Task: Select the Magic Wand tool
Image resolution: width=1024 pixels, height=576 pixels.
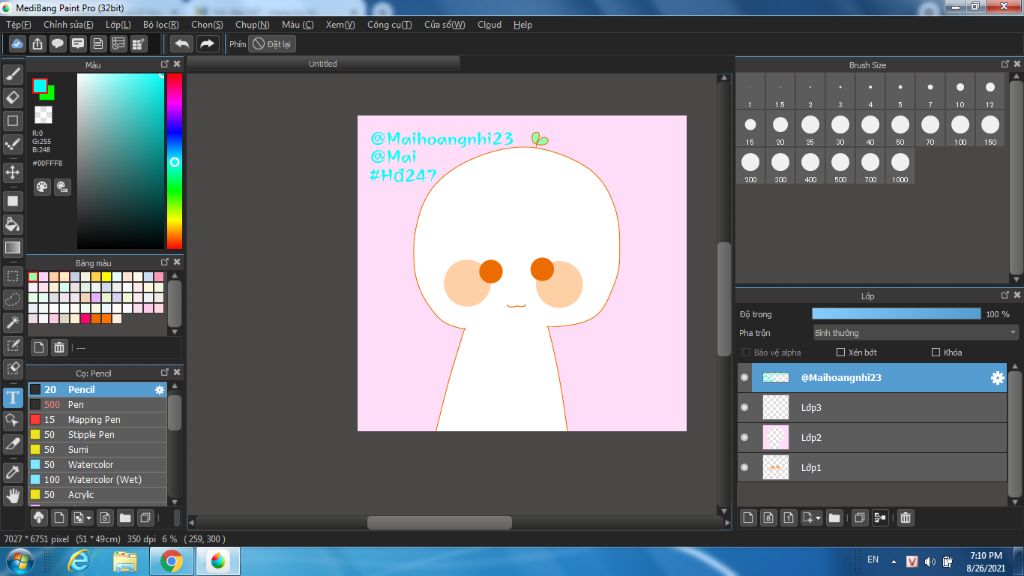Action: (x=12, y=322)
